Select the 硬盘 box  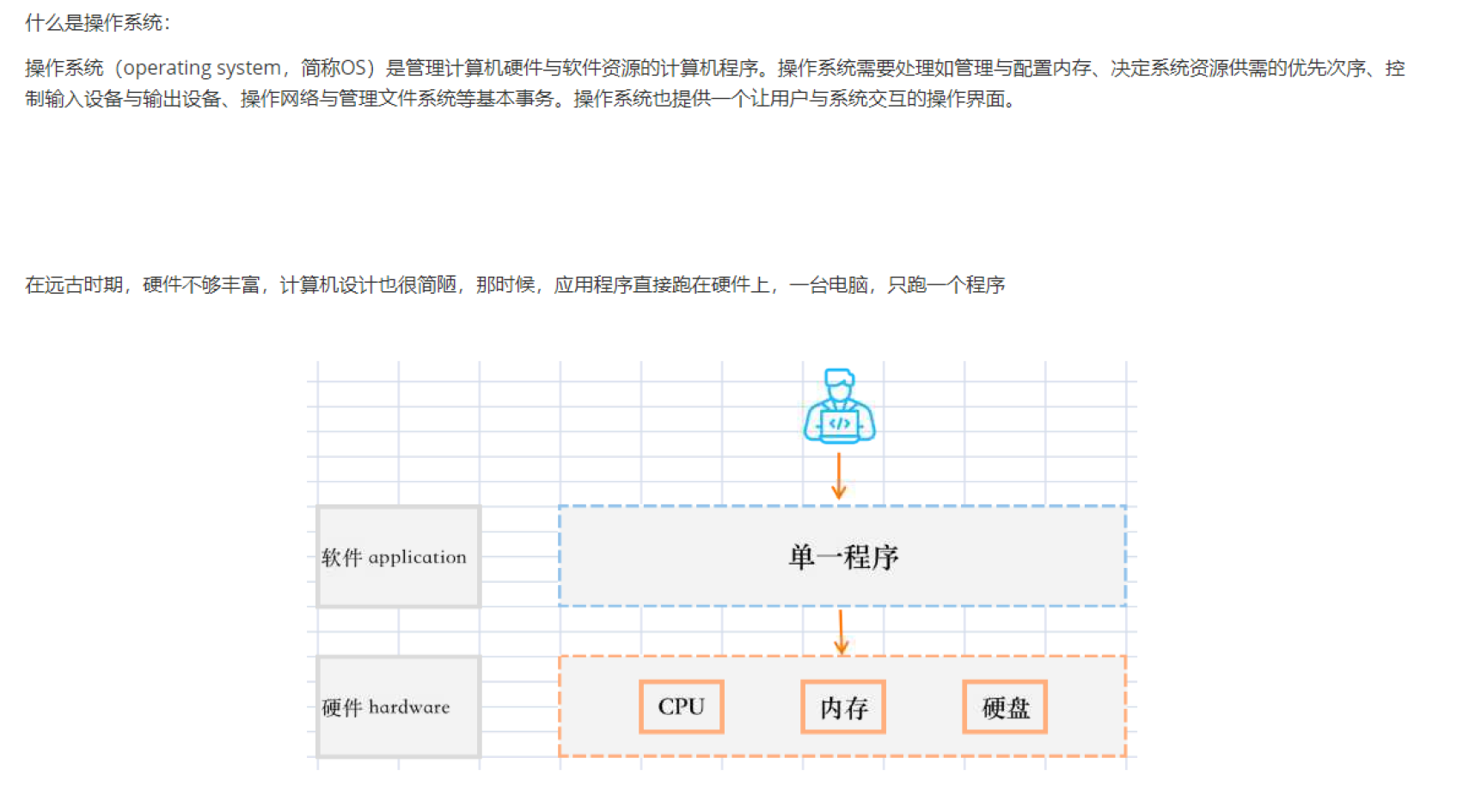pos(1005,706)
